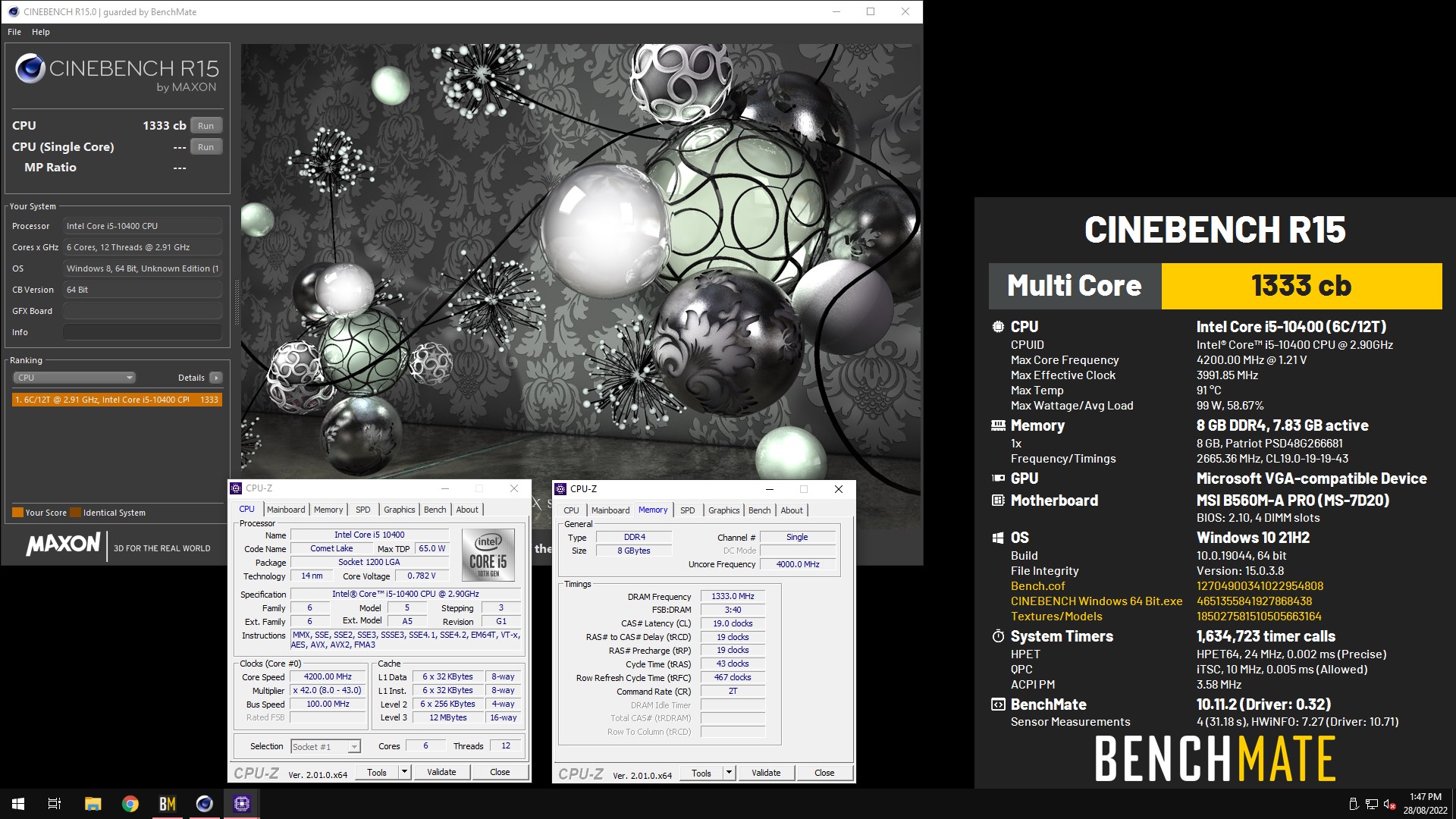Image resolution: width=1456 pixels, height=819 pixels.
Task: Click the BenchMate GPU section icon
Action: pyautogui.click(x=998, y=479)
